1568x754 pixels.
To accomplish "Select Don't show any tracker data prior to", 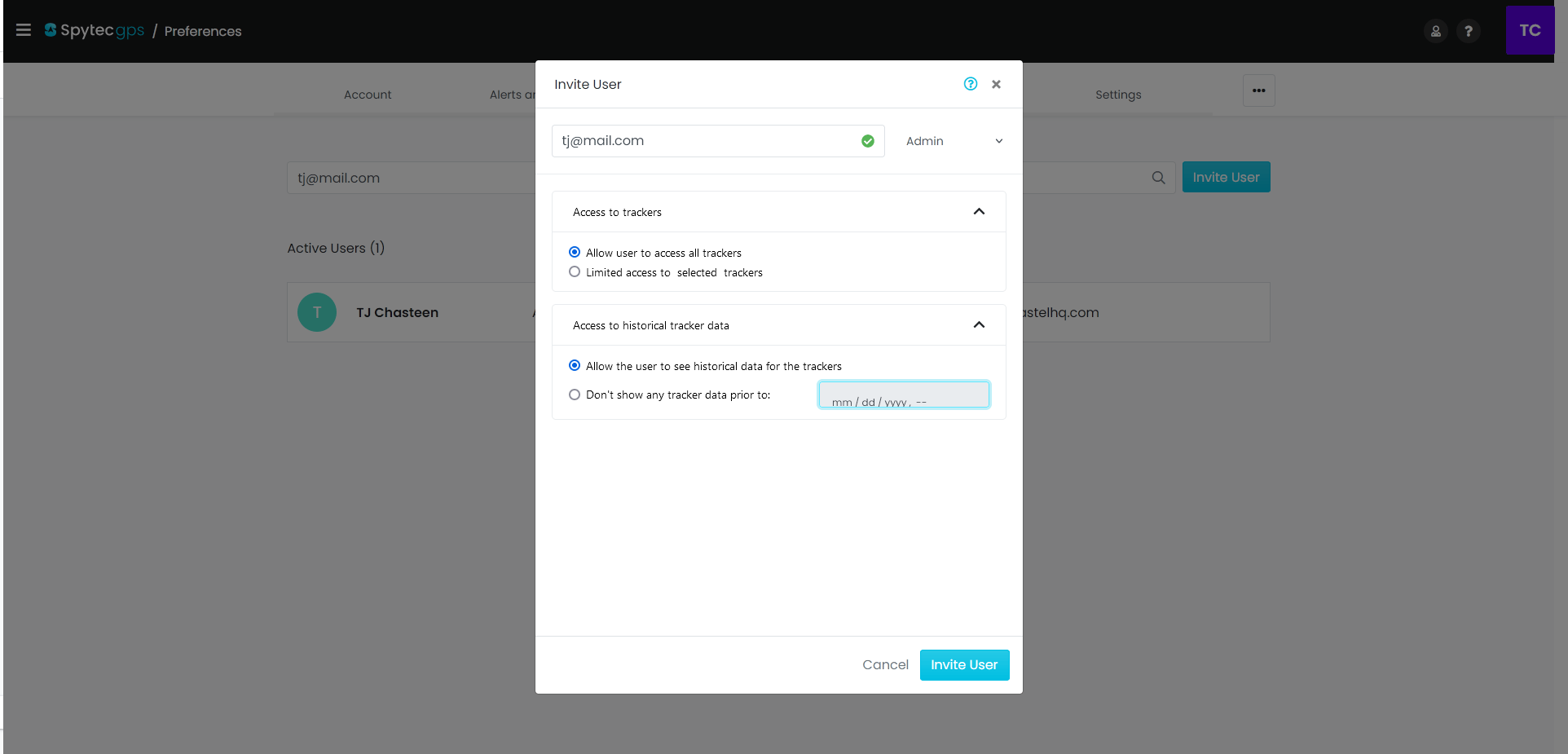I will 575,395.
